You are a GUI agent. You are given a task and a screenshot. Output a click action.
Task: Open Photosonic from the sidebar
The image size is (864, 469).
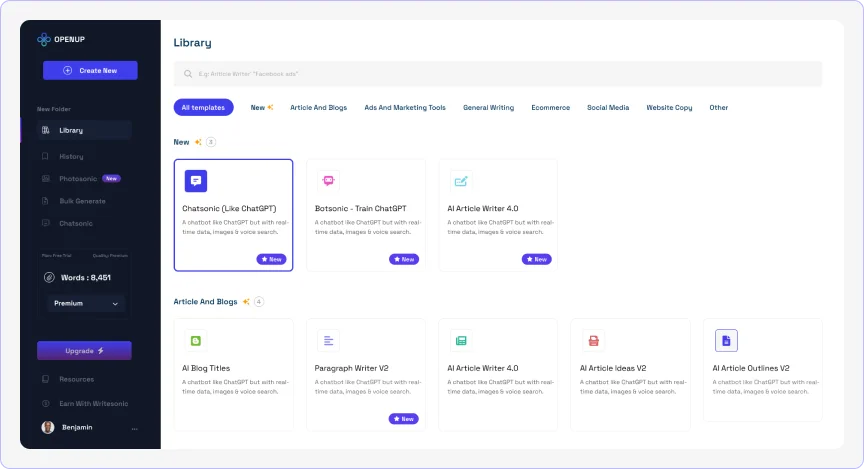(80, 179)
